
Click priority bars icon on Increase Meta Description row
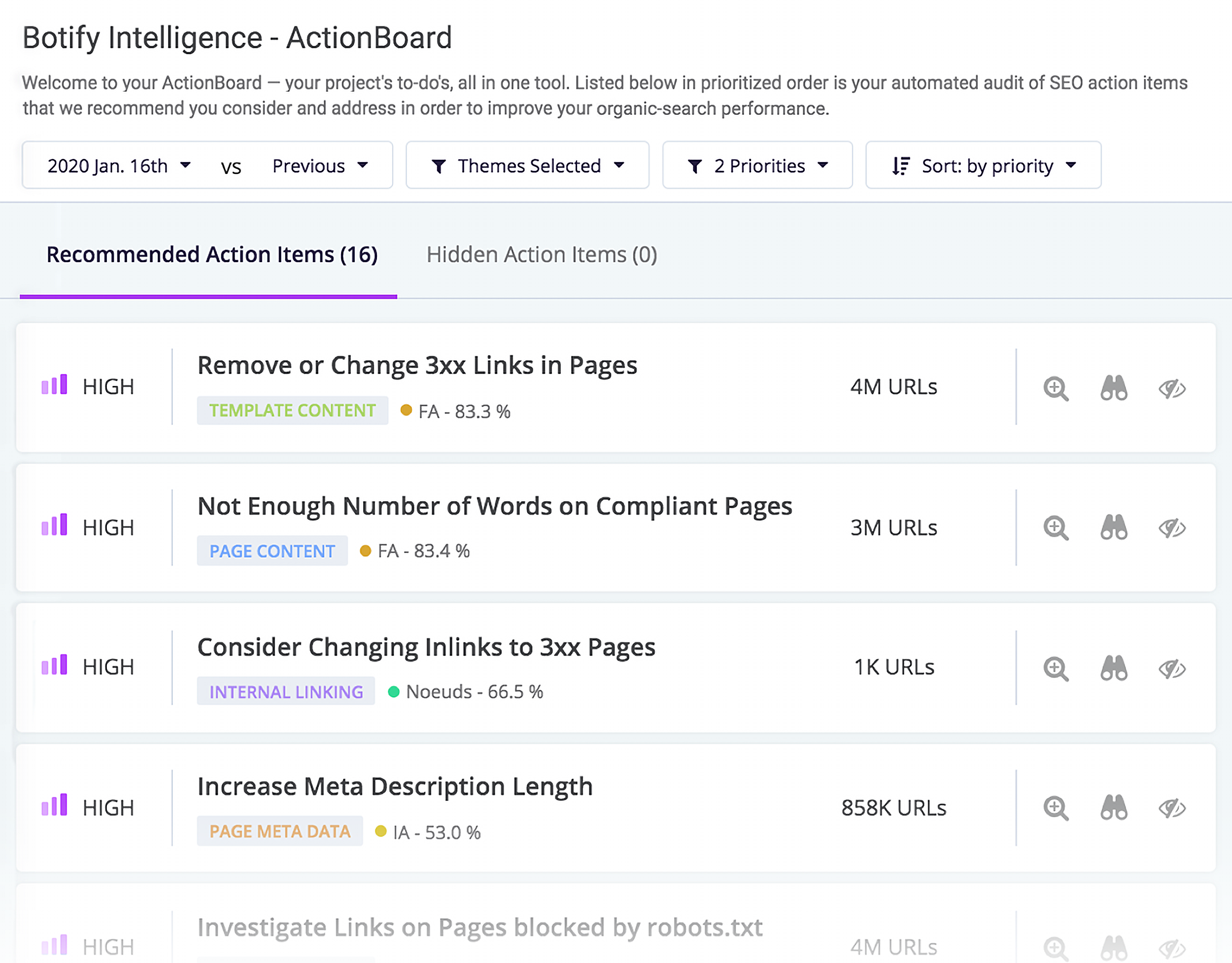[54, 804]
